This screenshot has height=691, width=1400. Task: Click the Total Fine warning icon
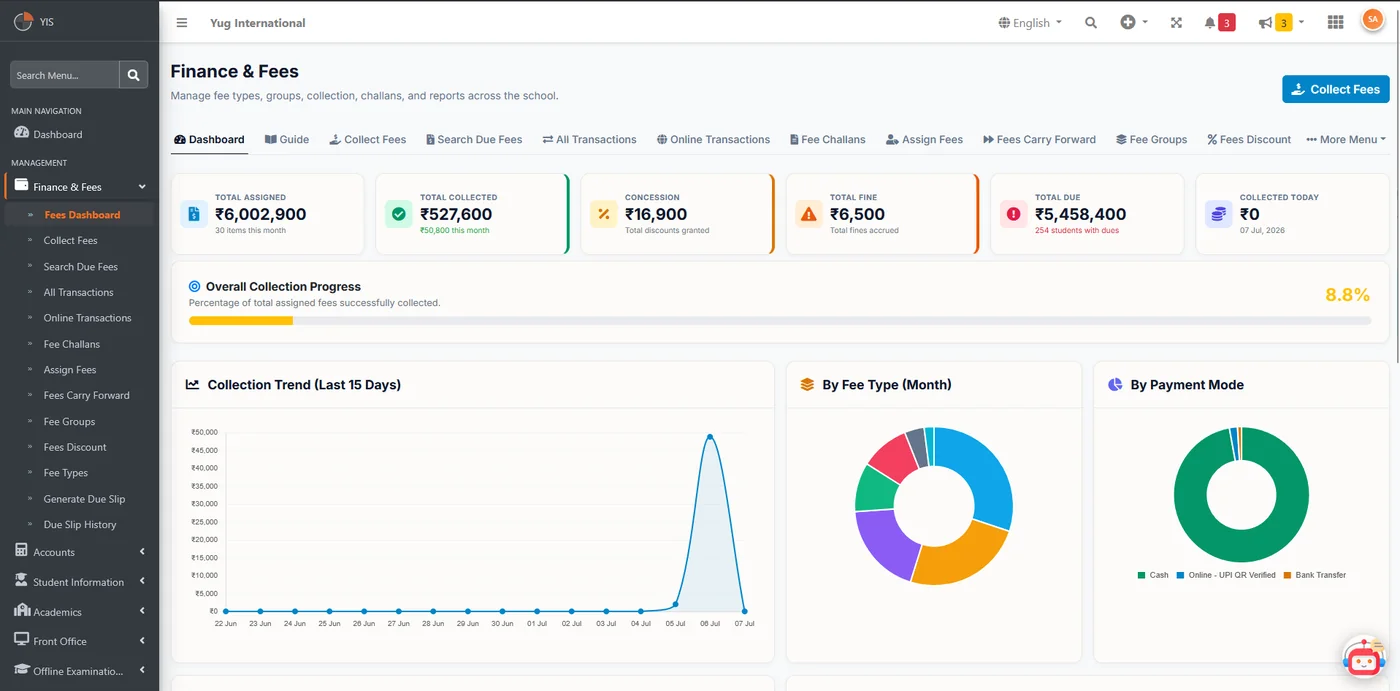click(x=809, y=214)
